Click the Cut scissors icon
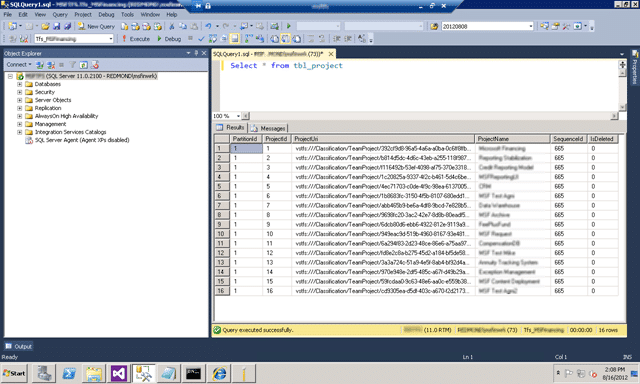 (x=172, y=27)
